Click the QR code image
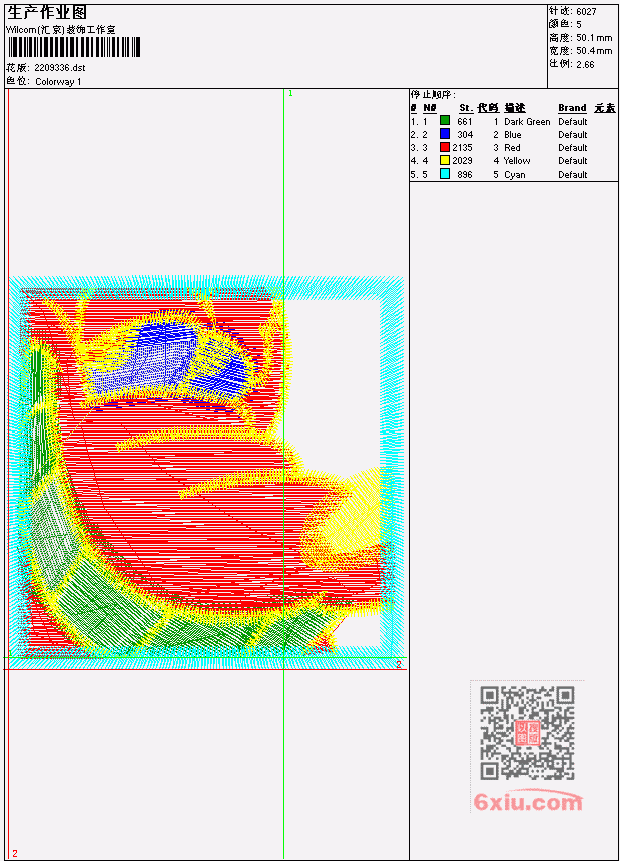Image resolution: width=620 pixels, height=861 pixels. 527,732
